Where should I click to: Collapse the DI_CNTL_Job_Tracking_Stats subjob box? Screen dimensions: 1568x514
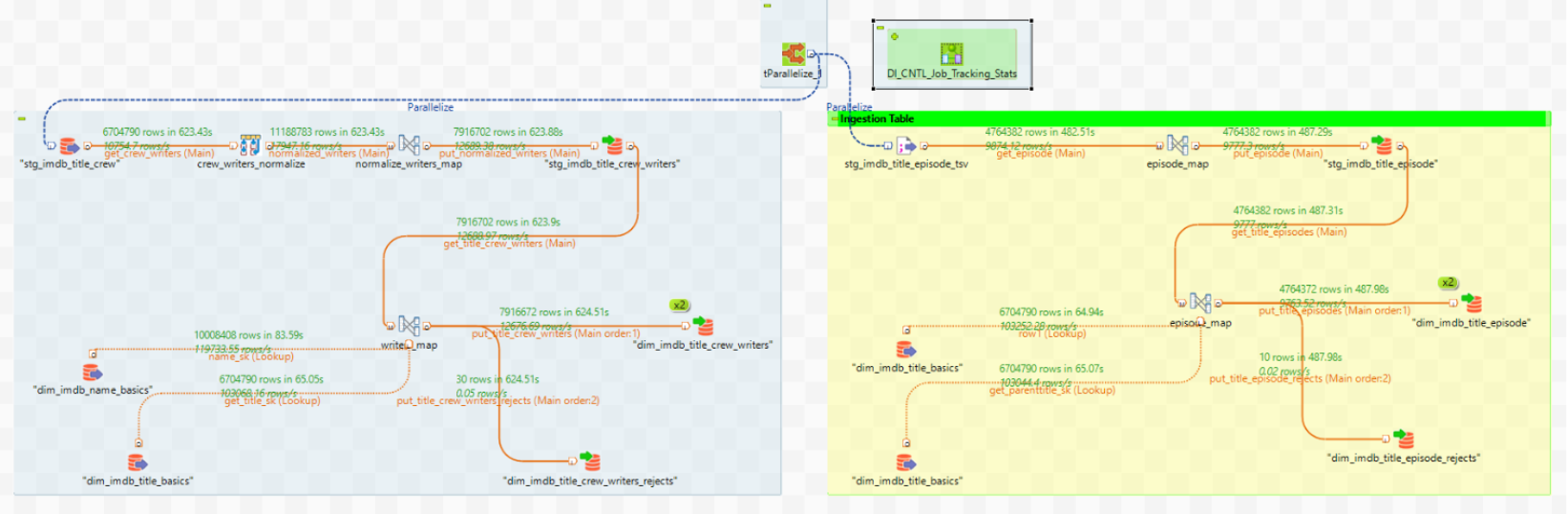880,28
